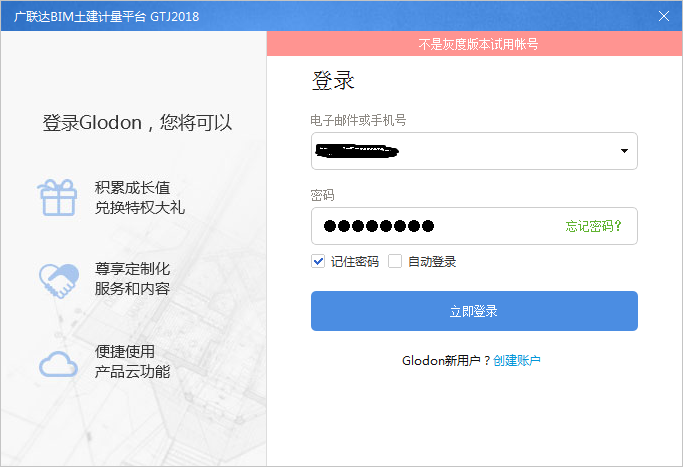The width and height of the screenshot is (683, 467).
Task: Click the 便捷使用 产品云功能 text
Action: pos(132,362)
